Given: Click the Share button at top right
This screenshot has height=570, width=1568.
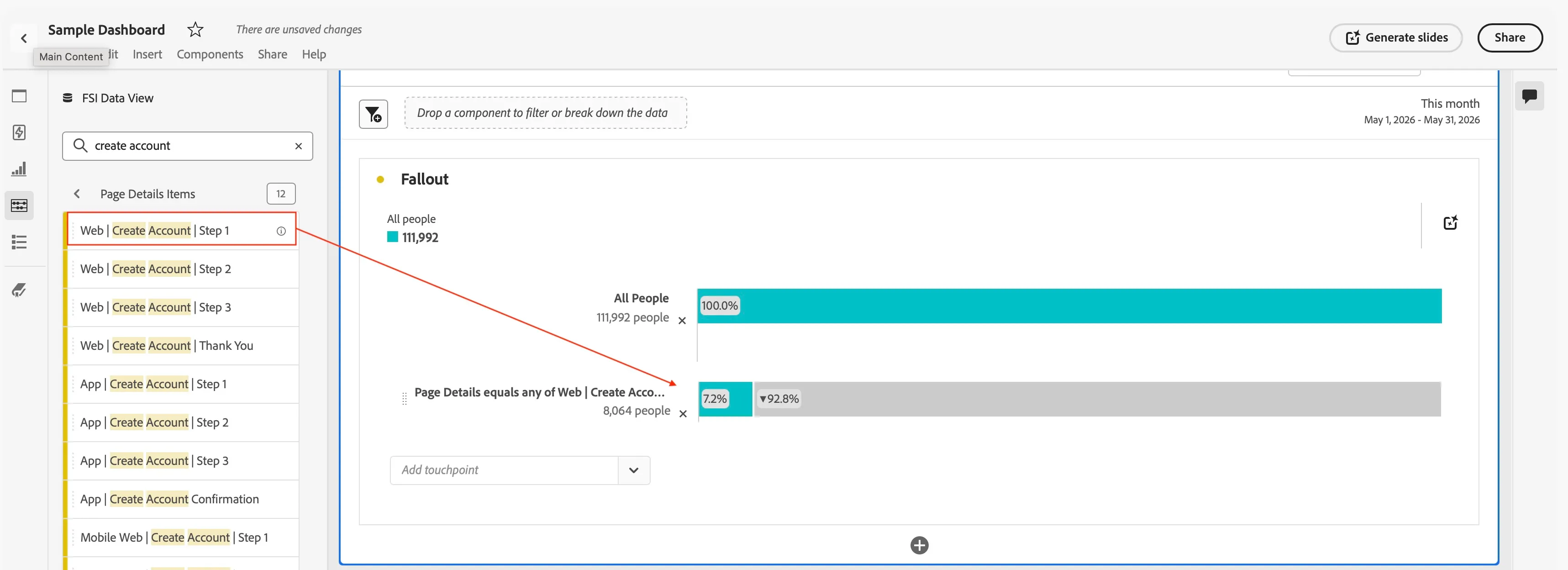Looking at the screenshot, I should (x=1510, y=38).
